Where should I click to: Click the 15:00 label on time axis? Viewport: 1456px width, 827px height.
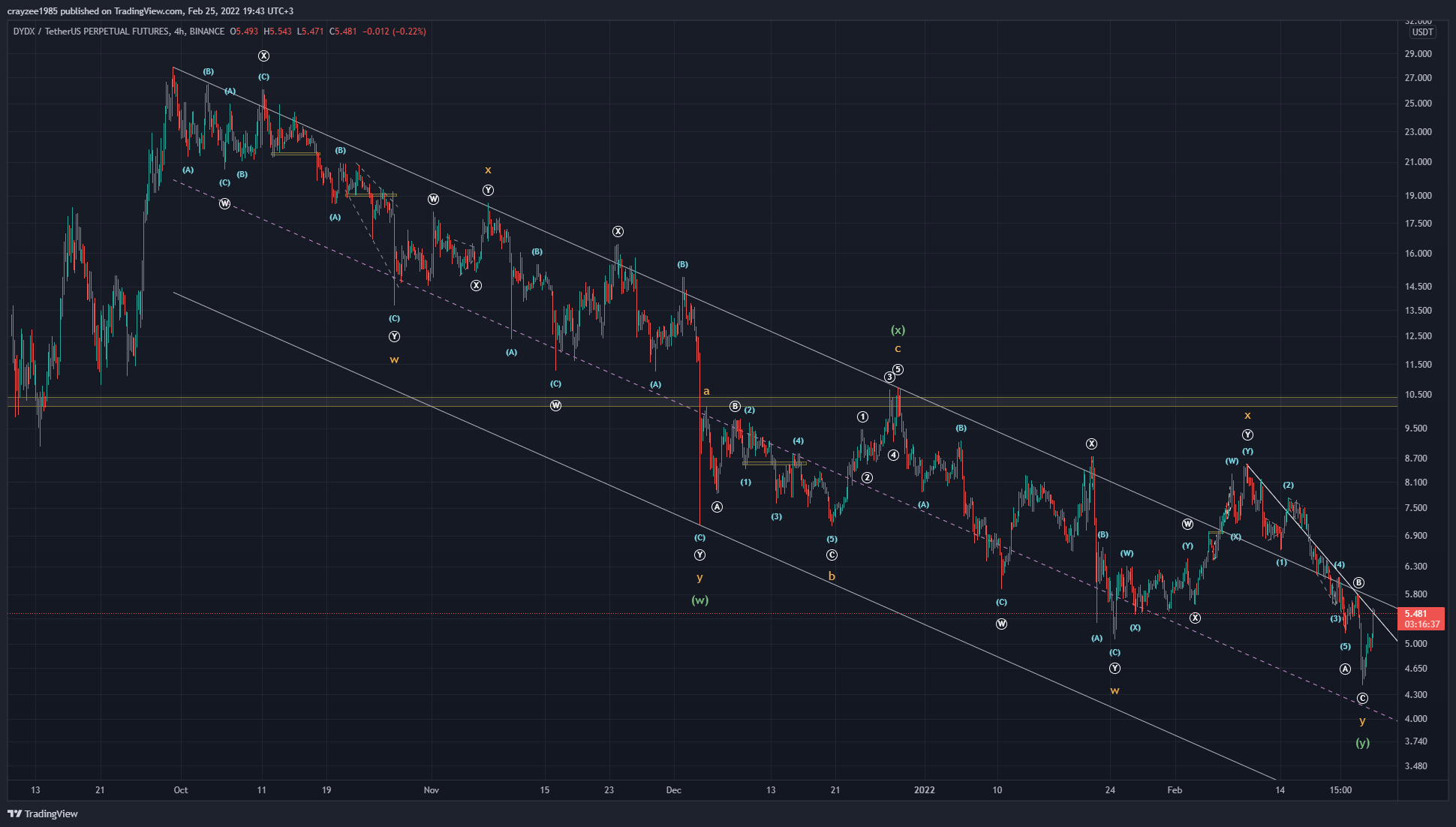pyautogui.click(x=1341, y=790)
